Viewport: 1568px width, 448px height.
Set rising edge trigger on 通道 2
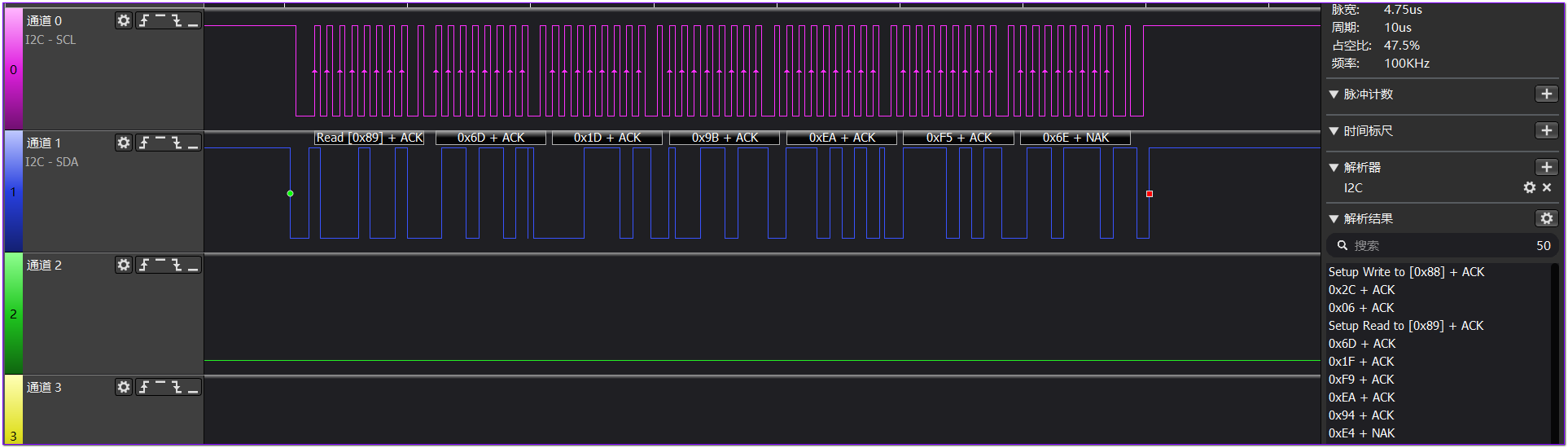pos(144,265)
